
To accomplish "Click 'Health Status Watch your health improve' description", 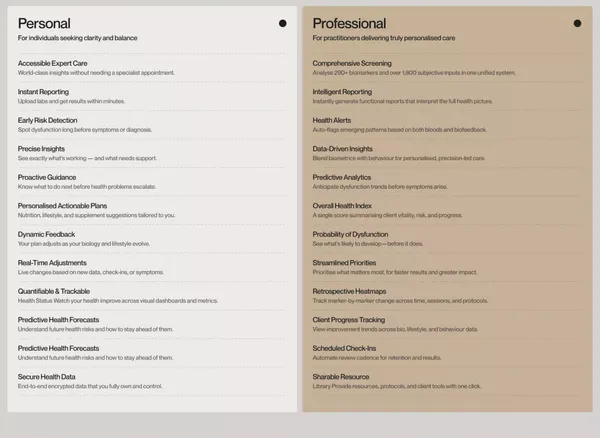I will [x=117, y=301].
